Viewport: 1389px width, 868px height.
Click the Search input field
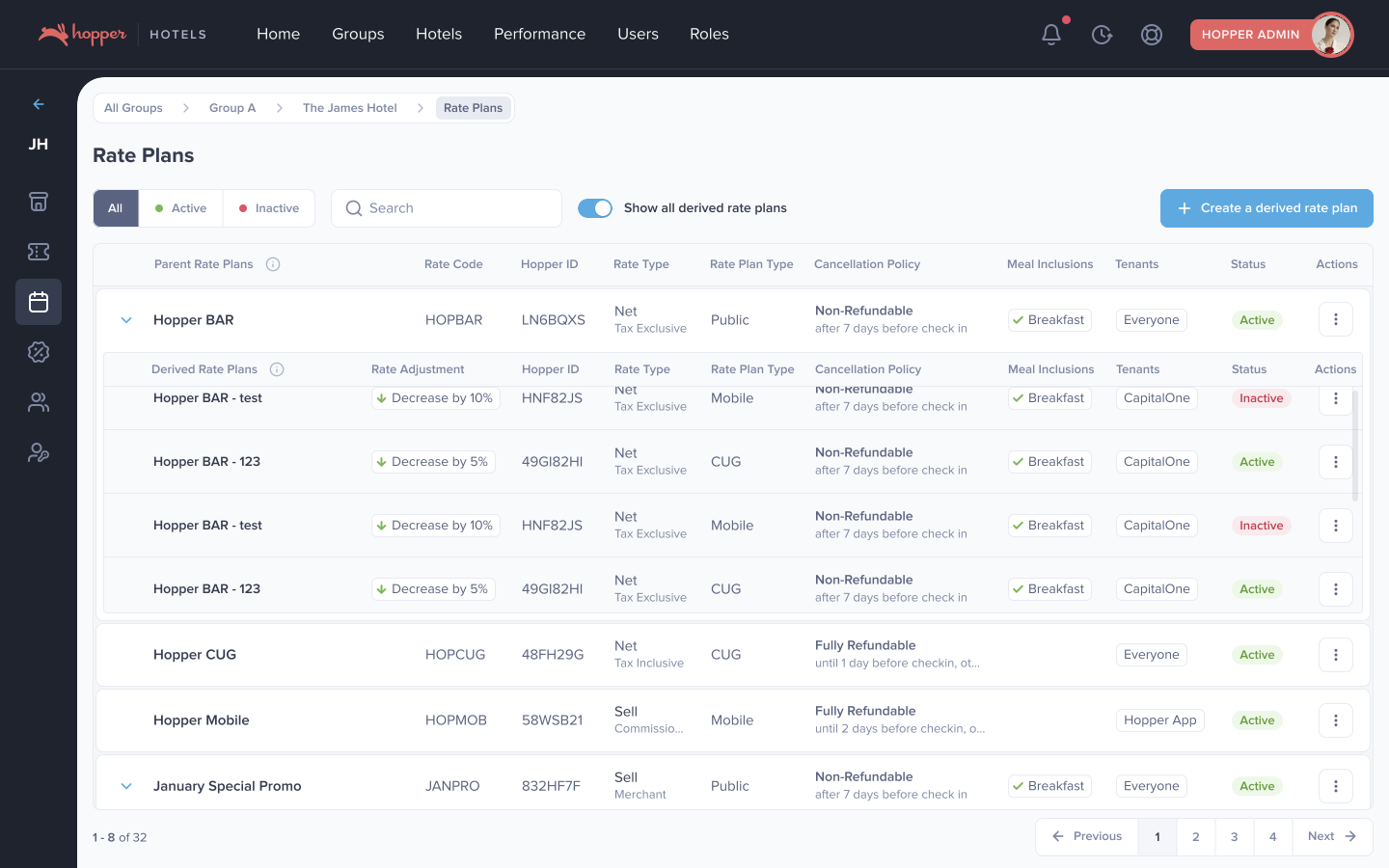447,208
